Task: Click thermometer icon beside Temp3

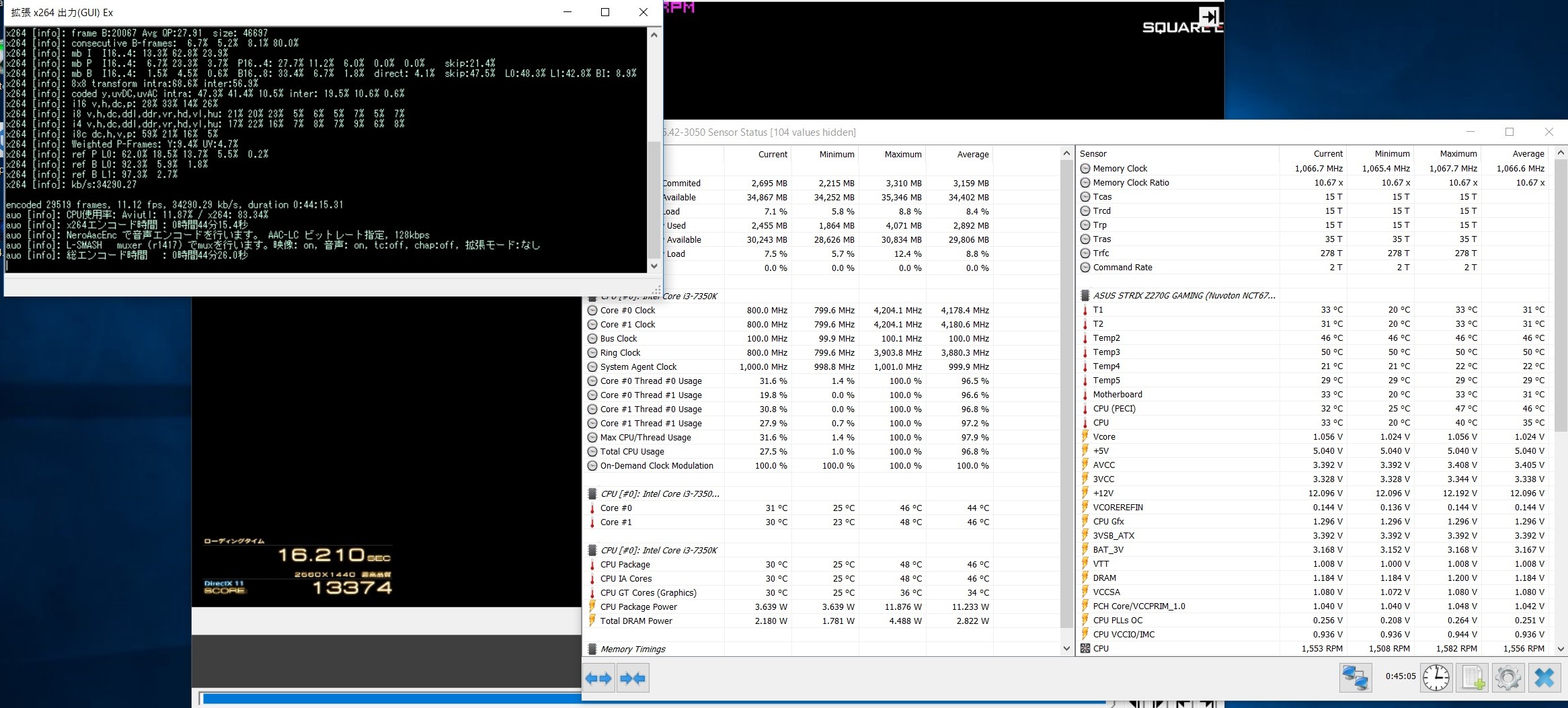Action: 1085,352
